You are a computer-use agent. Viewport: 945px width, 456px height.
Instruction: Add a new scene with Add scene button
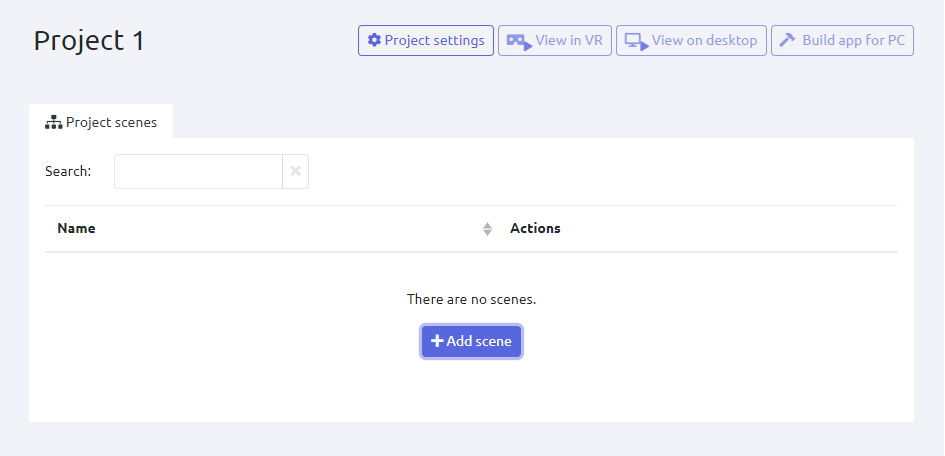[472, 341]
